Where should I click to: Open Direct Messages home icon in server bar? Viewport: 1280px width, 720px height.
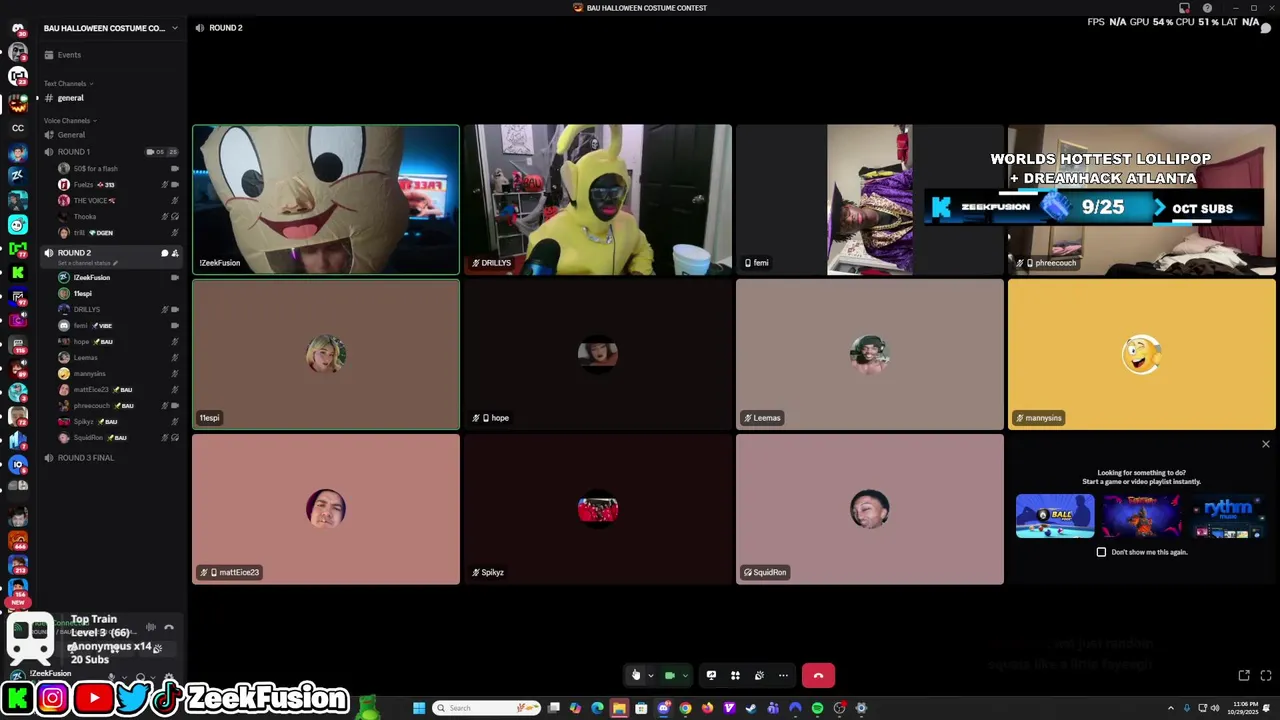[x=18, y=28]
